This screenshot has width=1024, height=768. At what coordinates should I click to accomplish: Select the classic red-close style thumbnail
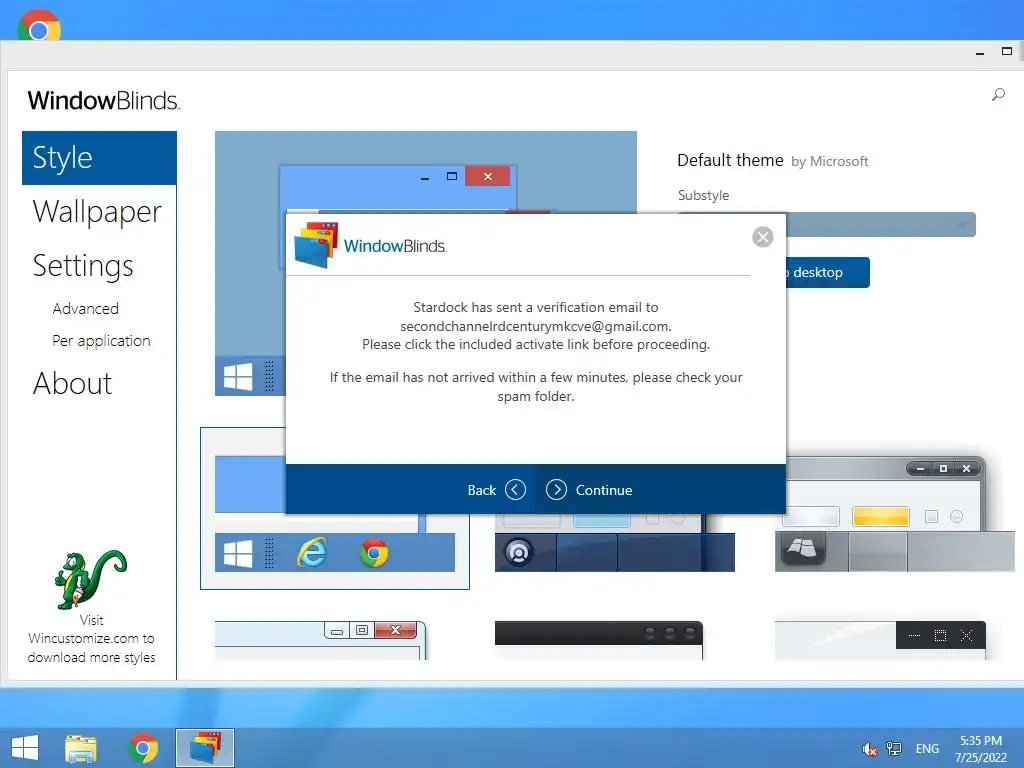321,640
